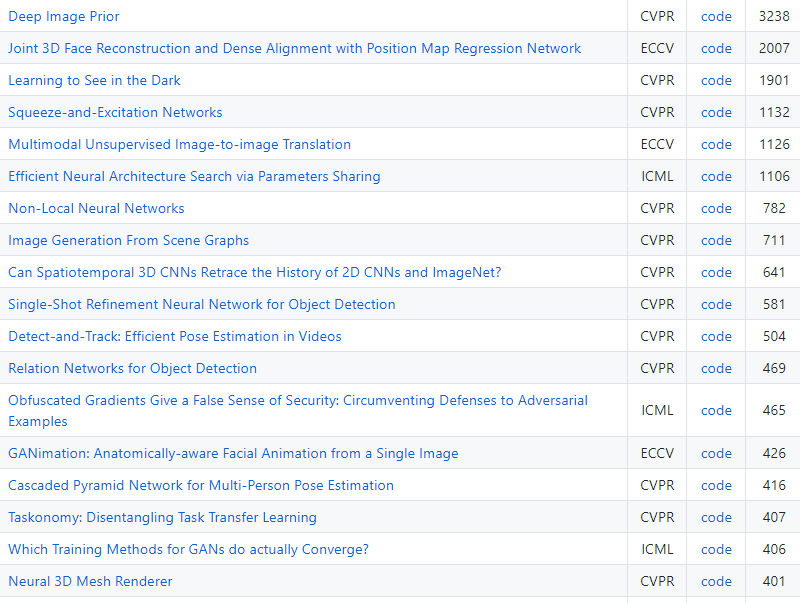Viewport: 800px width, 603px height.
Task: Click Image Generation From Scene Graphs
Action: click(129, 240)
